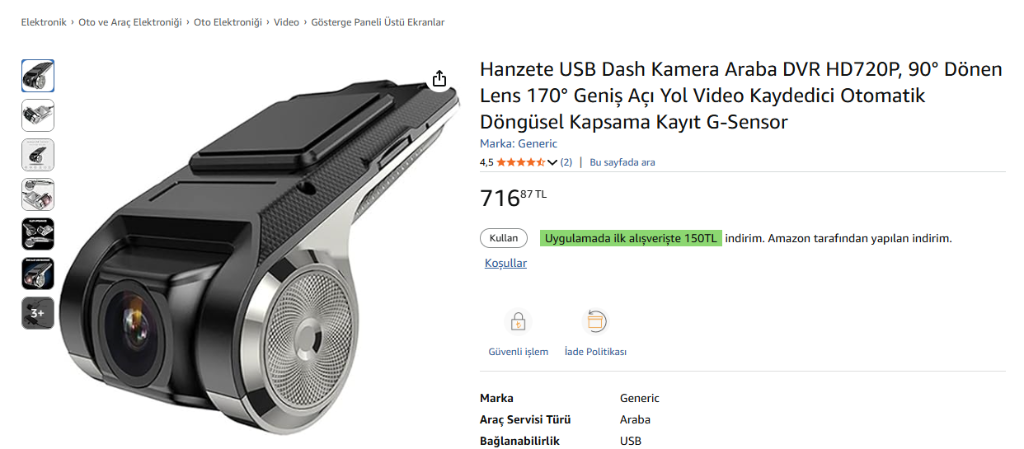Expand the rating breakdown chevron
The width and height of the screenshot is (1024, 449).
pos(552,162)
